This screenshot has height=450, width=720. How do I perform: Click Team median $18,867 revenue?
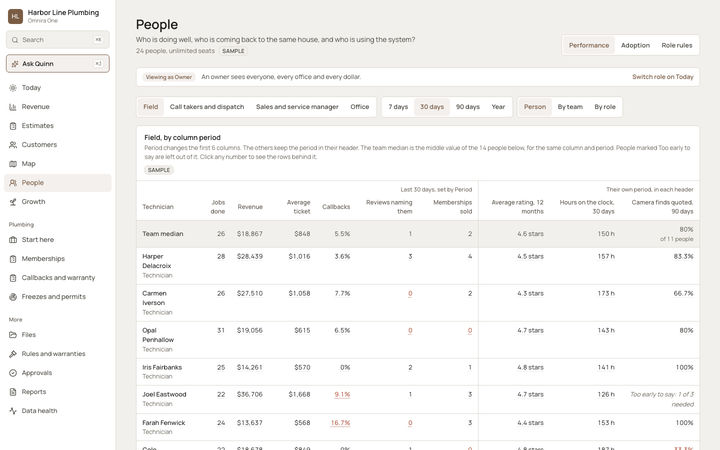[x=250, y=234]
